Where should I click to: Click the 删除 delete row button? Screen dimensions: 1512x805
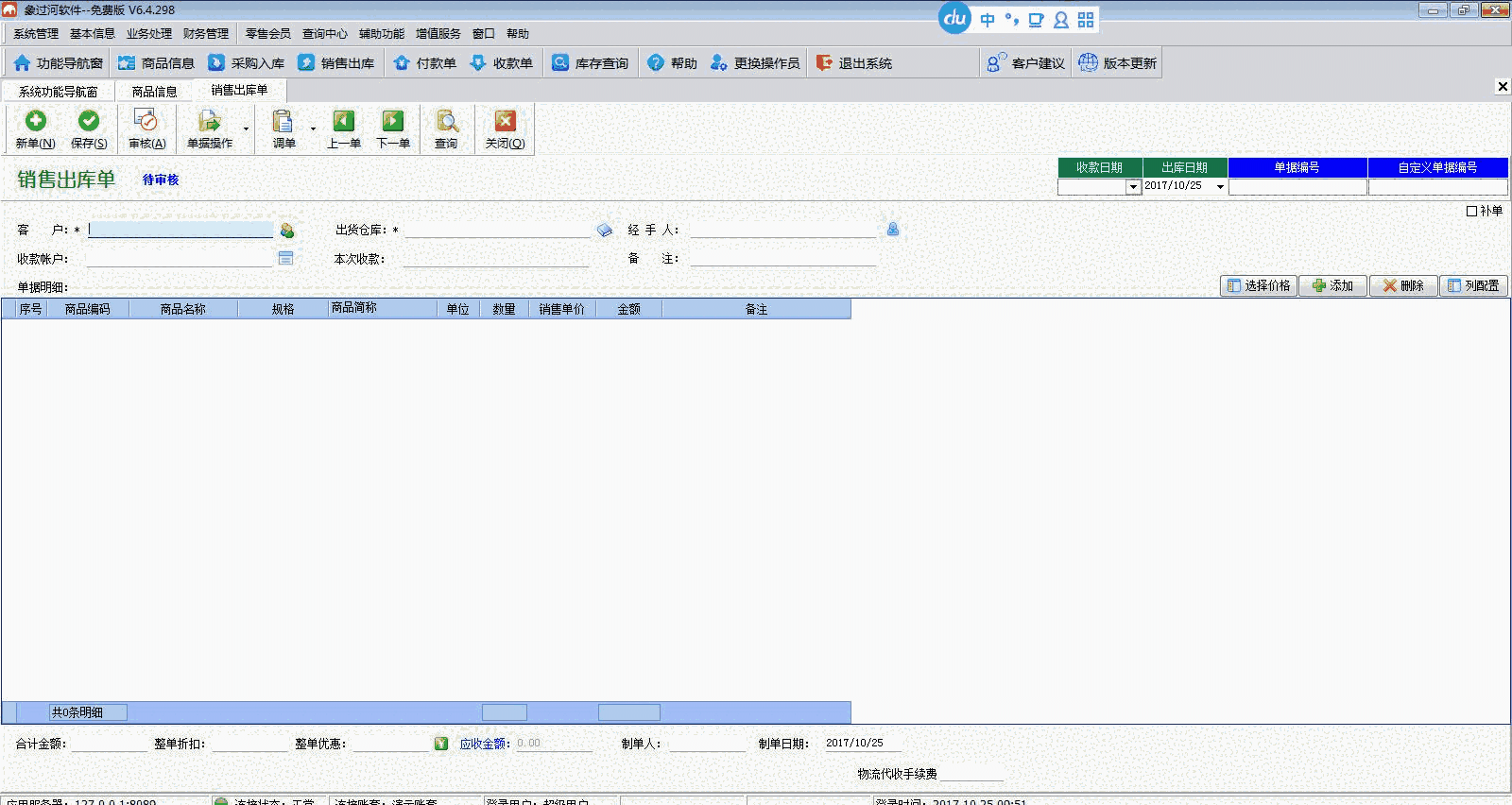coord(1403,285)
